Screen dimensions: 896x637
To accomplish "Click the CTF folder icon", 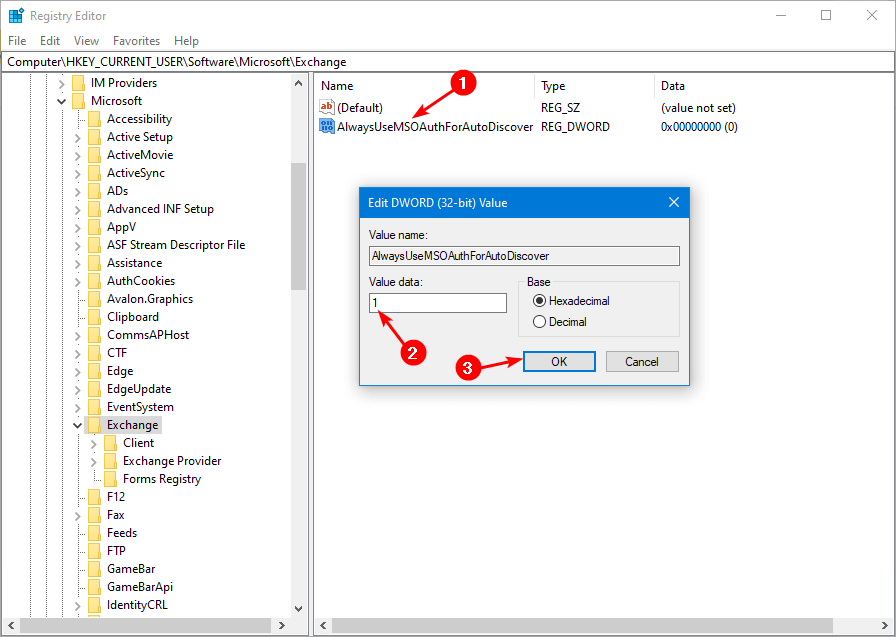I will coord(95,353).
